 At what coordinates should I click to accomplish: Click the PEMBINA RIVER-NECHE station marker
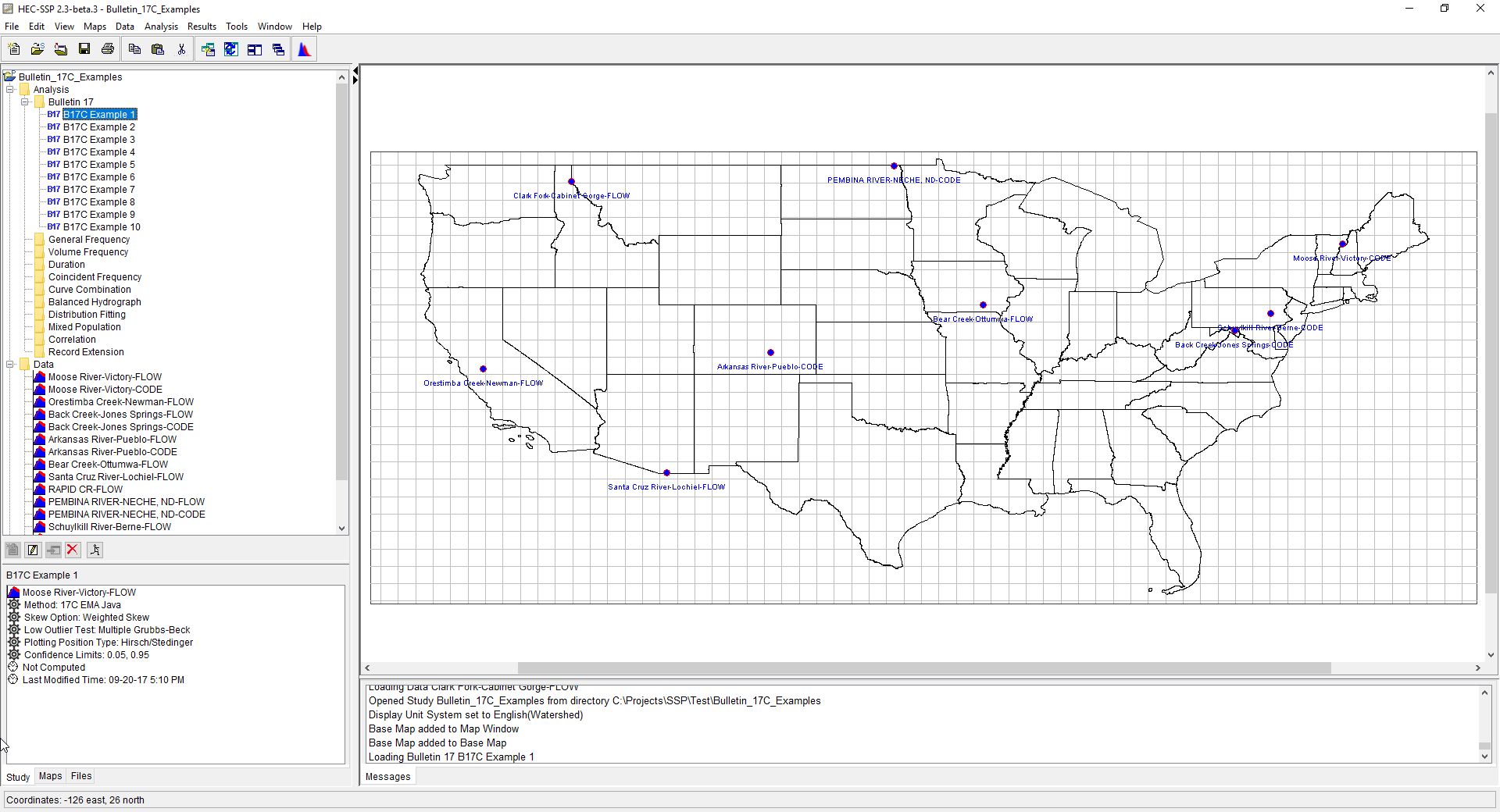pos(895,166)
